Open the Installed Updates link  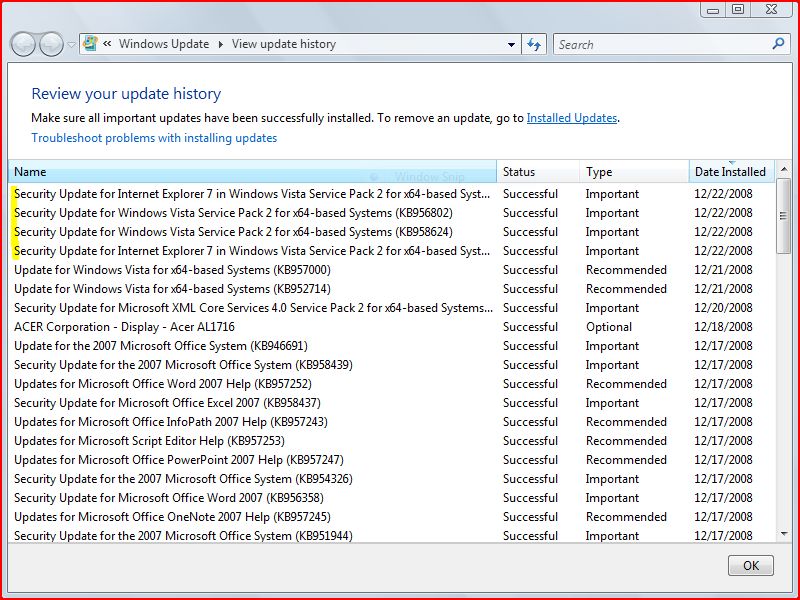(x=571, y=118)
